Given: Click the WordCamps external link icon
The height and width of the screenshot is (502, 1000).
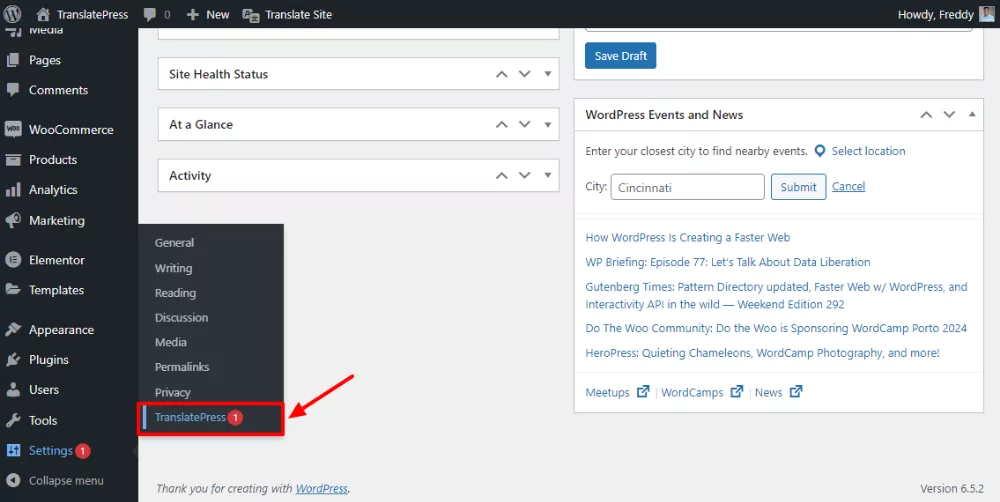Looking at the screenshot, I should pyautogui.click(x=737, y=391).
